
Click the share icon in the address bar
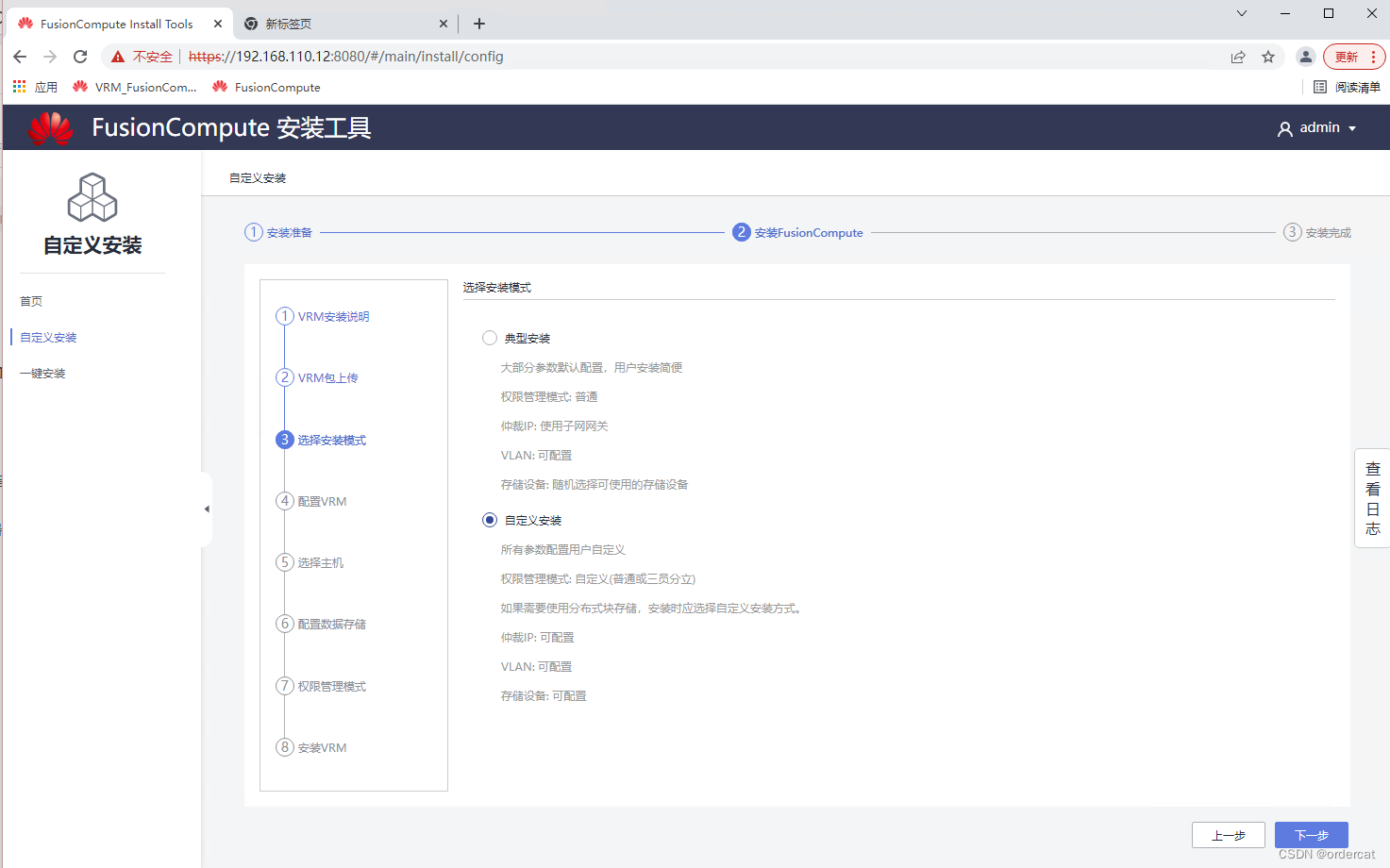(x=1237, y=56)
